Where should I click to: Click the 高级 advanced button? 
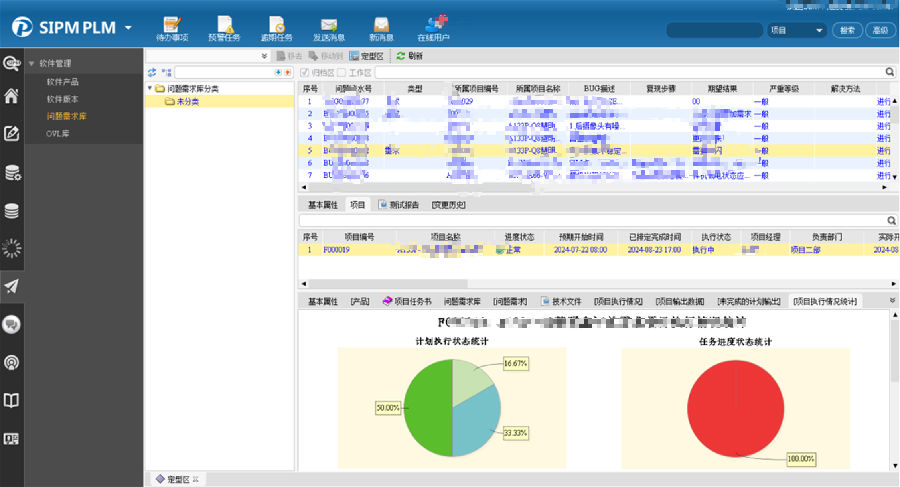[x=879, y=31]
